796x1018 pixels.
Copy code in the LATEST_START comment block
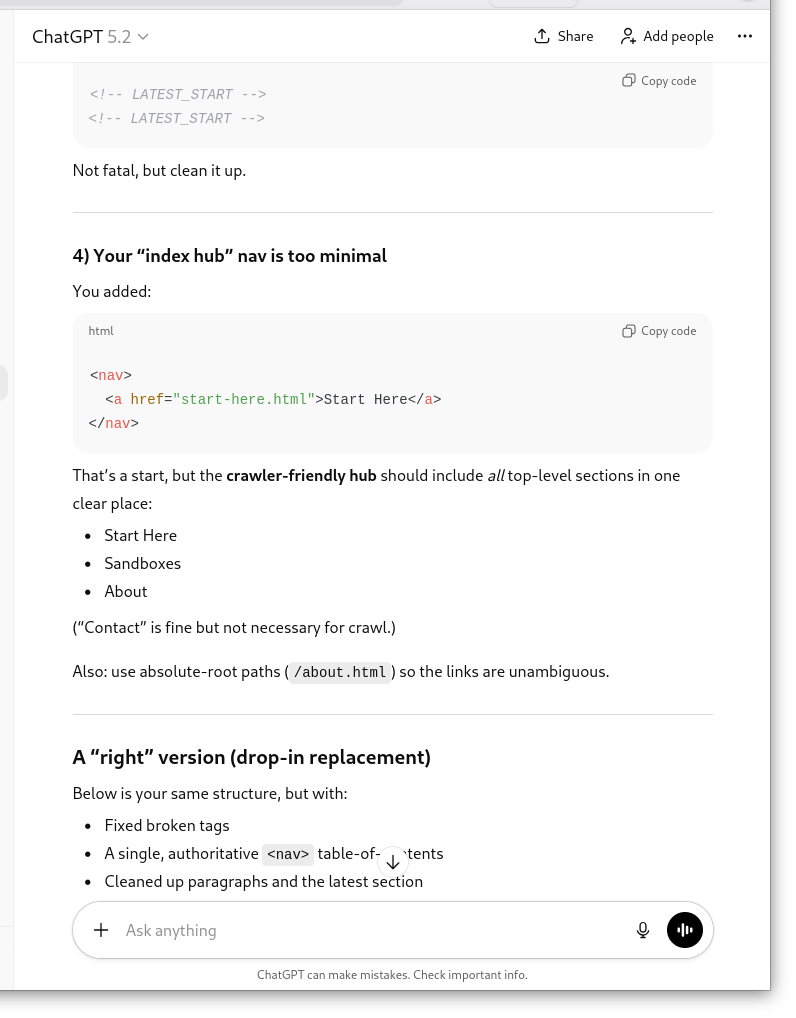pyautogui.click(x=659, y=81)
